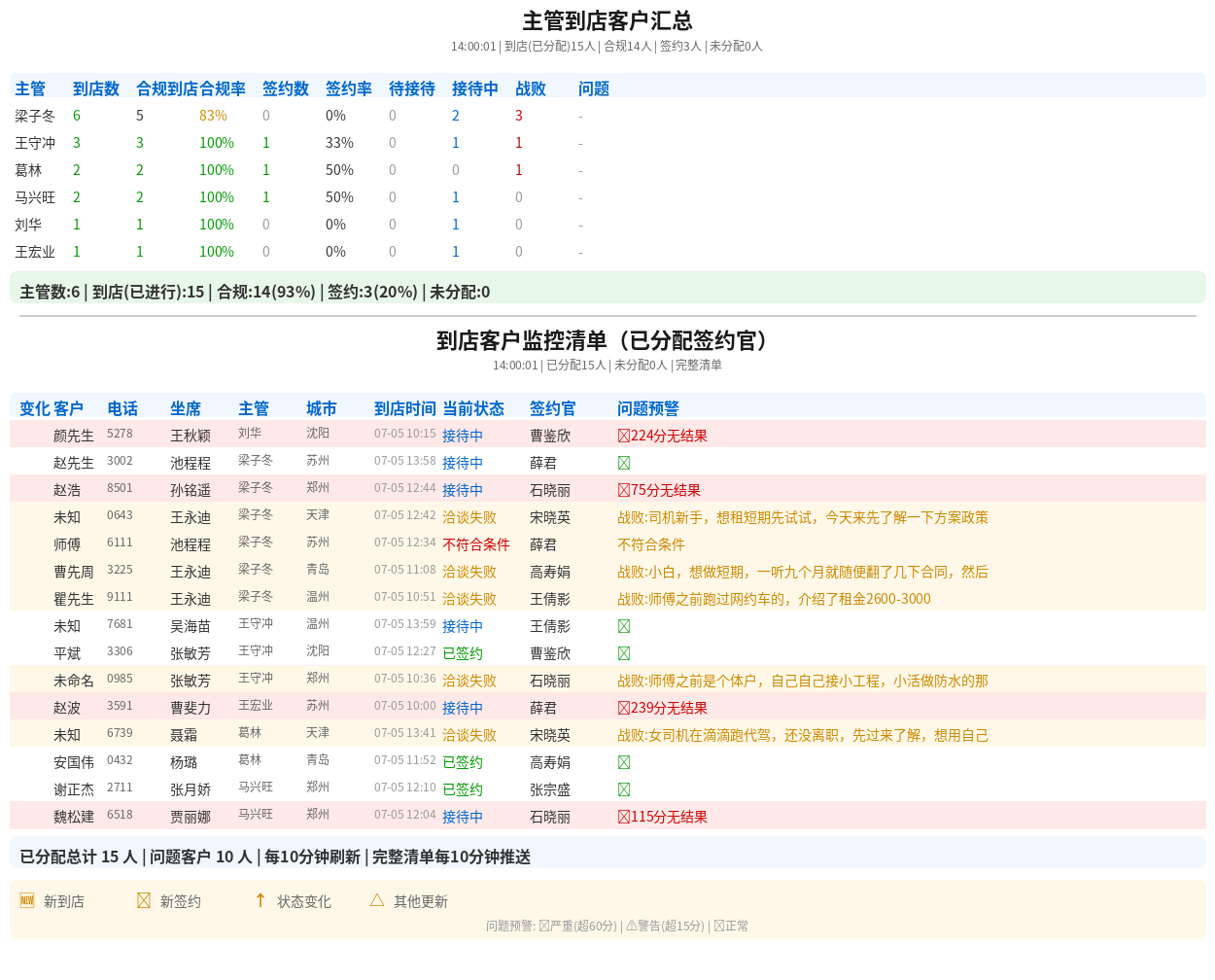Click the red alert icon beside 75分无结果
The image size is (1215, 980).
pos(624,490)
